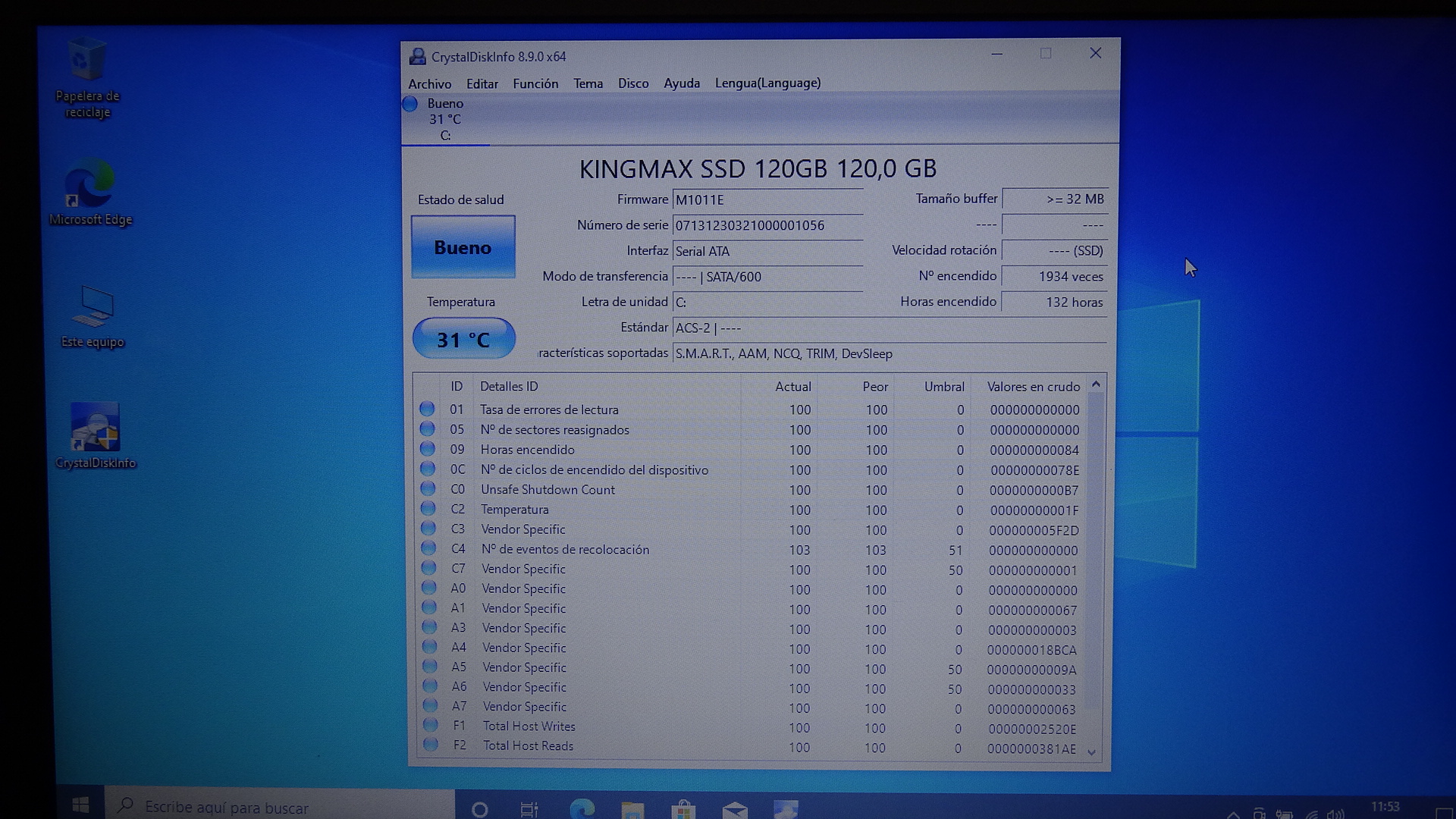Click the Horas encendido value 132 horas
This screenshot has height=819, width=1456.
(x=1055, y=302)
